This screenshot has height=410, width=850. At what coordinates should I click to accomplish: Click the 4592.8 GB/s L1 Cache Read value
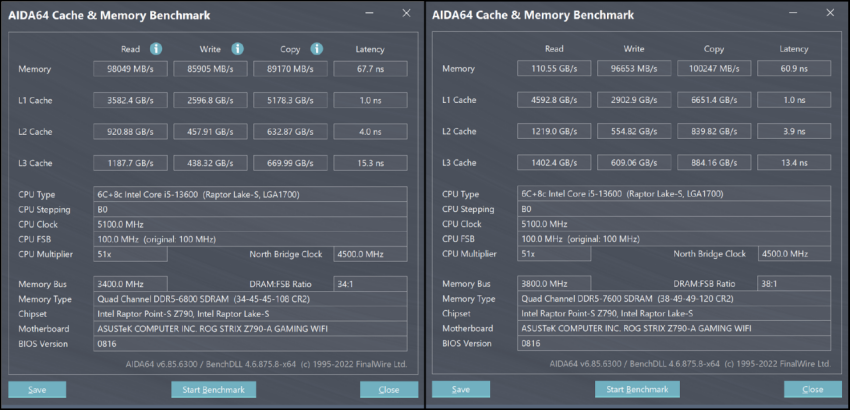point(554,100)
